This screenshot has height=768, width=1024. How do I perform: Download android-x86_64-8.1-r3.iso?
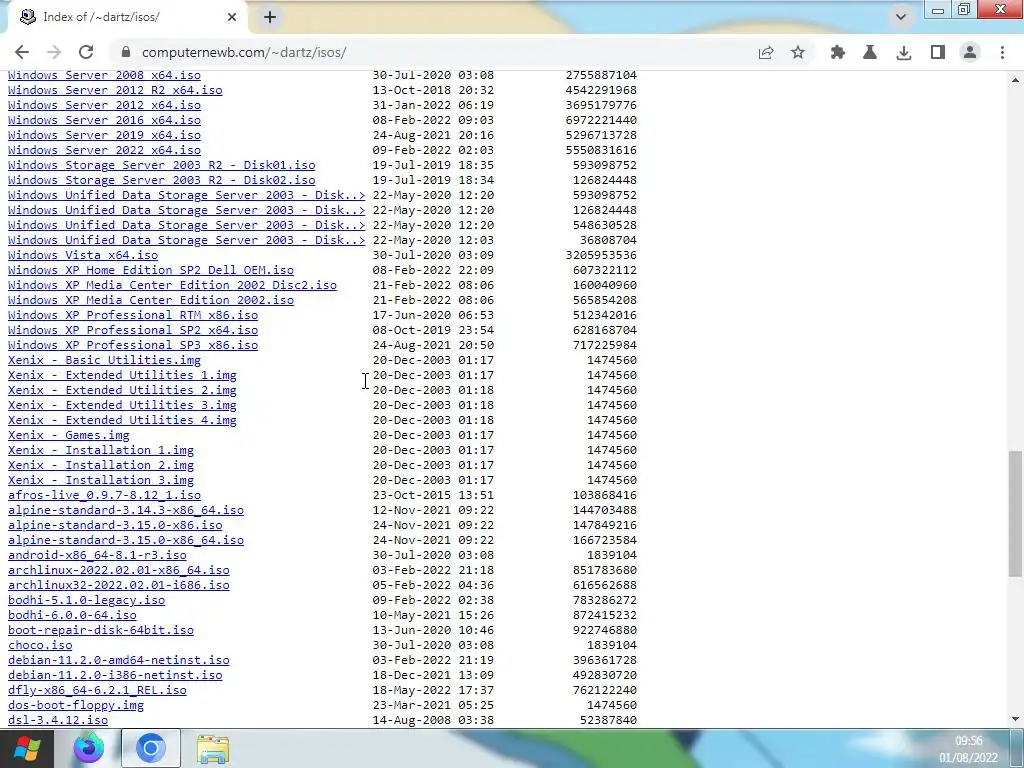tap(97, 556)
